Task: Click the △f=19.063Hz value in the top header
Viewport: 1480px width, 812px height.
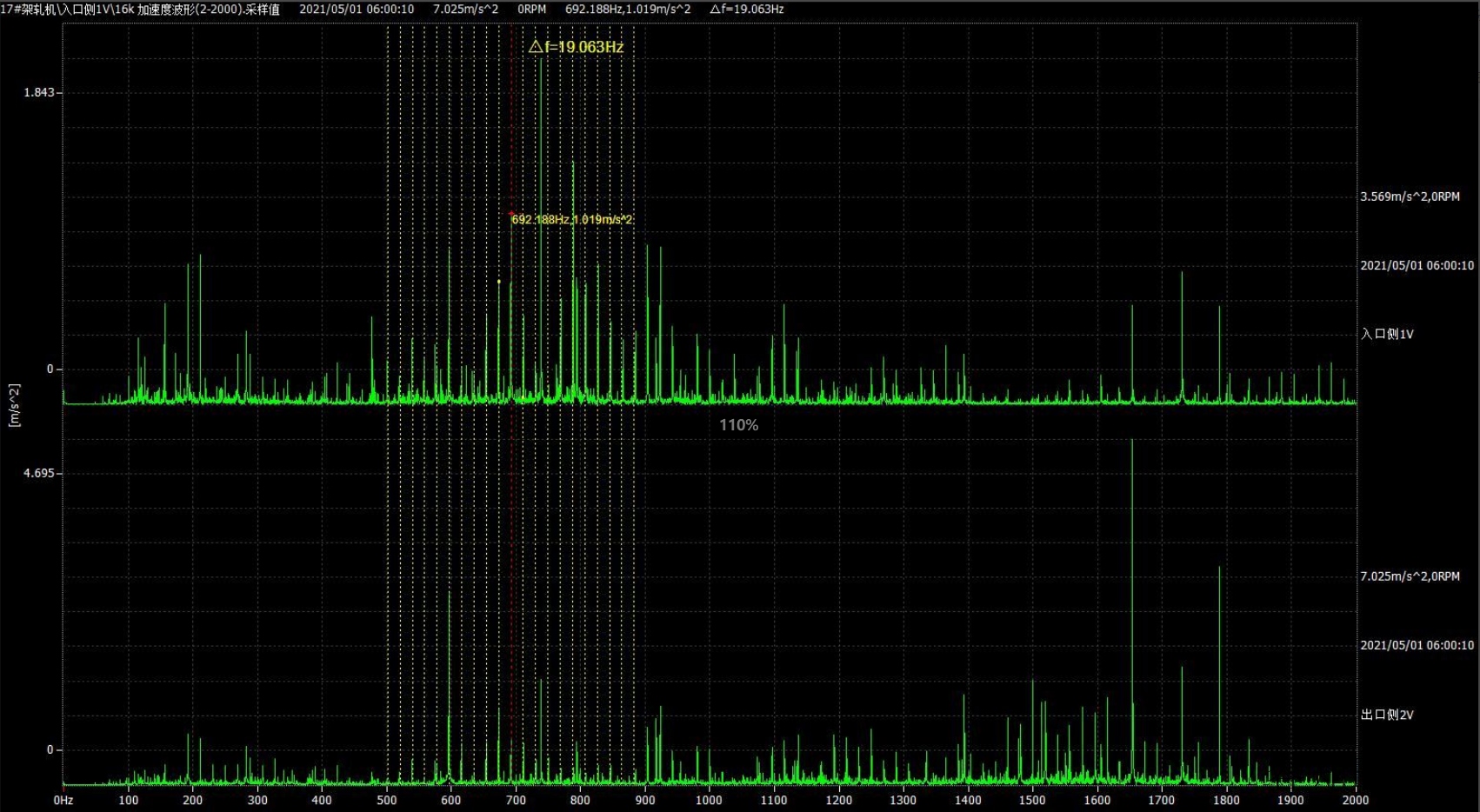Action: (746, 9)
